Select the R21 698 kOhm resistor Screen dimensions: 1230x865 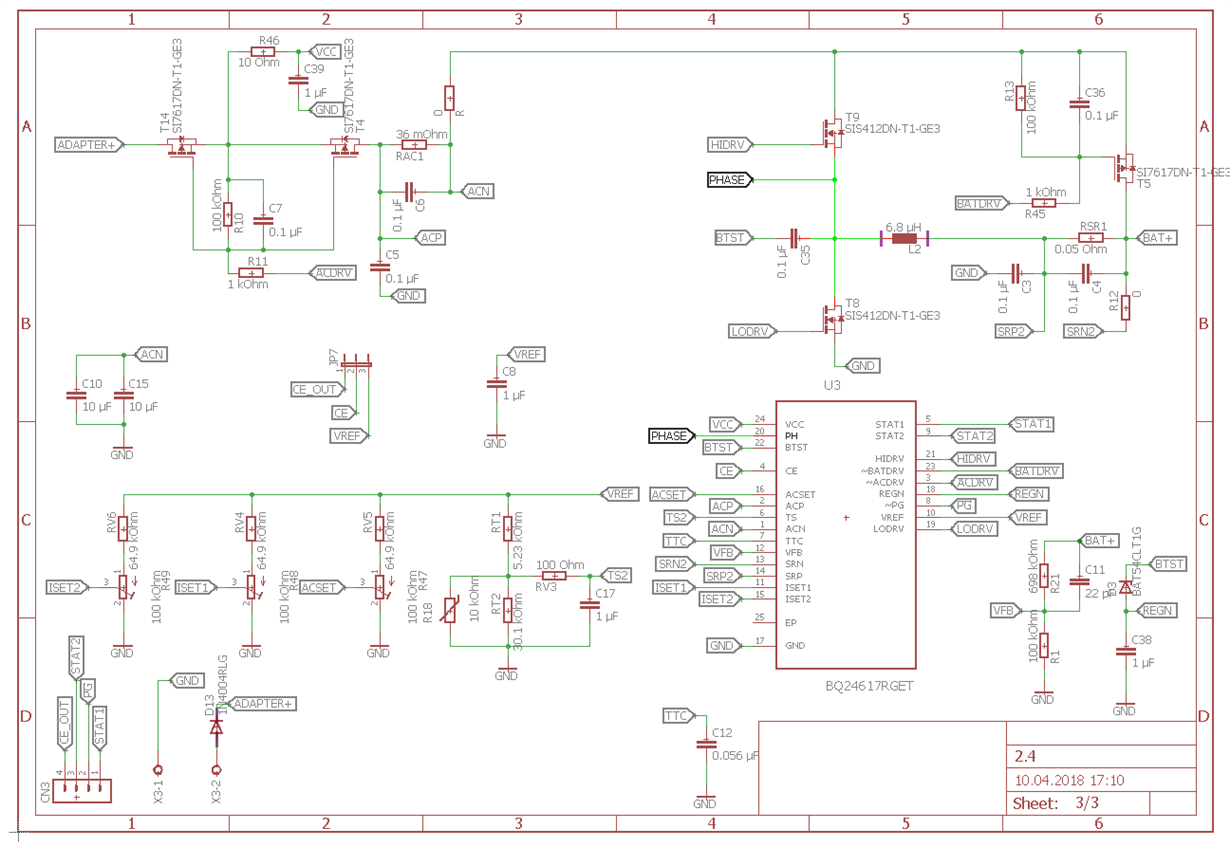tap(1043, 577)
